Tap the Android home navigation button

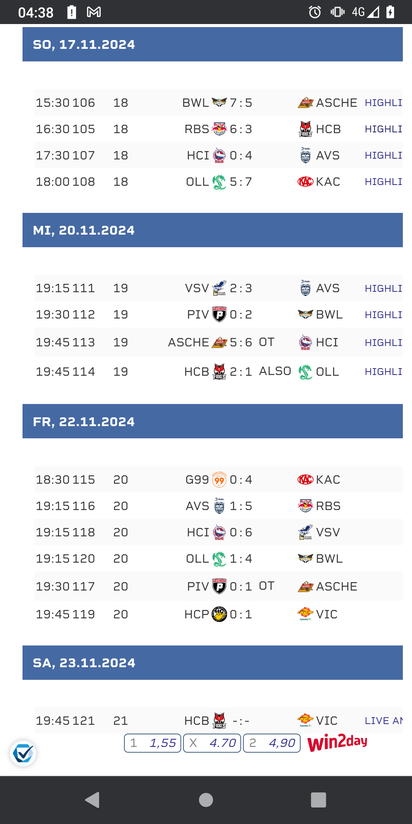click(206, 800)
